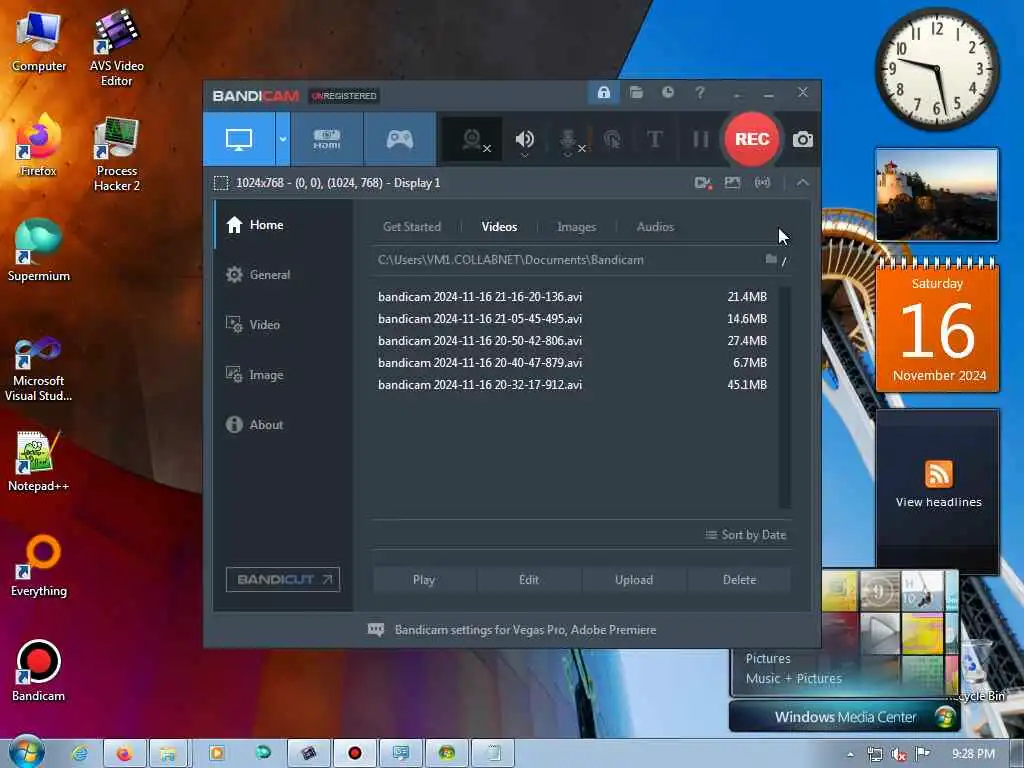This screenshot has width=1024, height=768.
Task: Click the region selection rectangle icon
Action: pyautogui.click(x=221, y=183)
